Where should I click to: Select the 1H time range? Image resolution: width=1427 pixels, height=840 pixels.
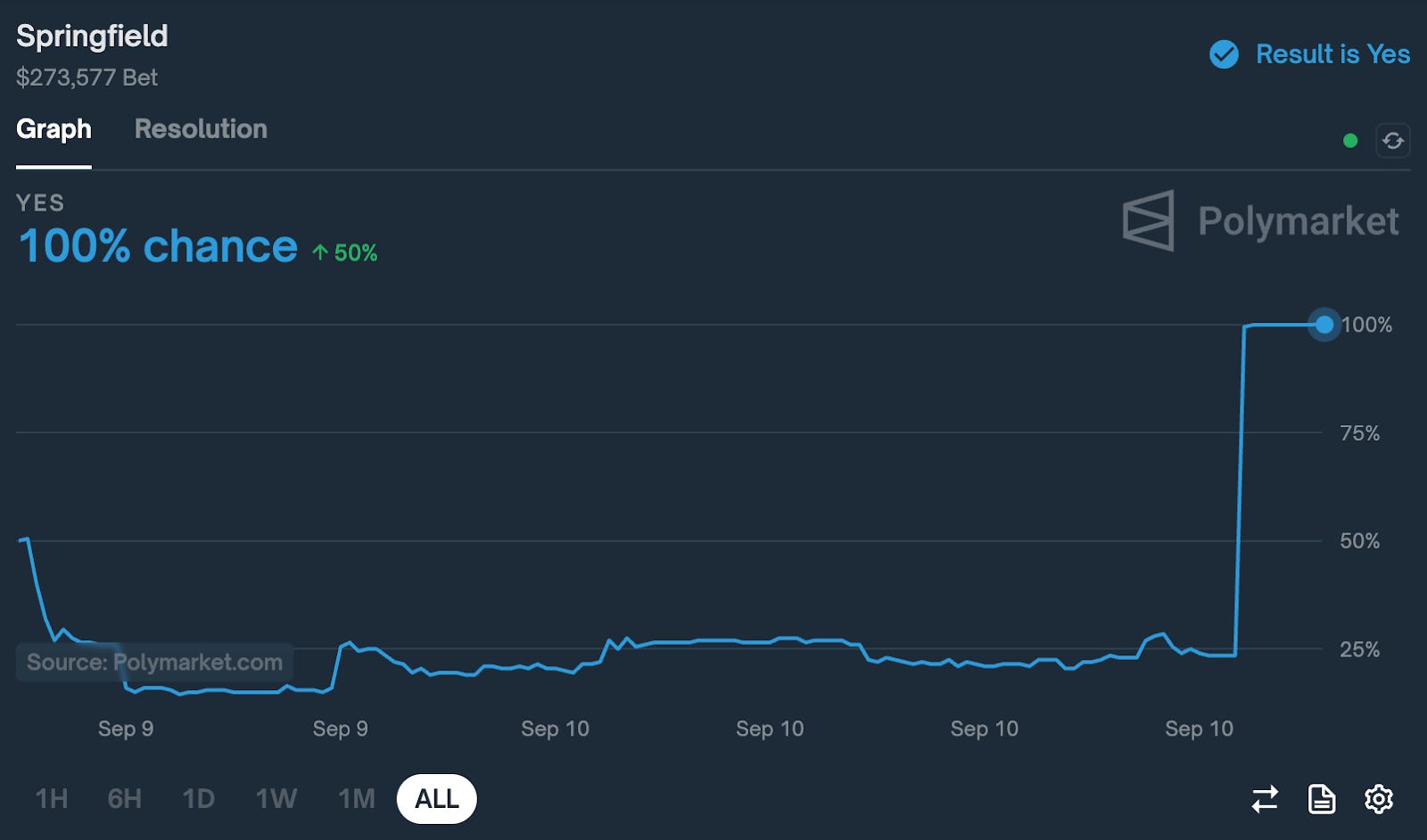click(x=52, y=799)
